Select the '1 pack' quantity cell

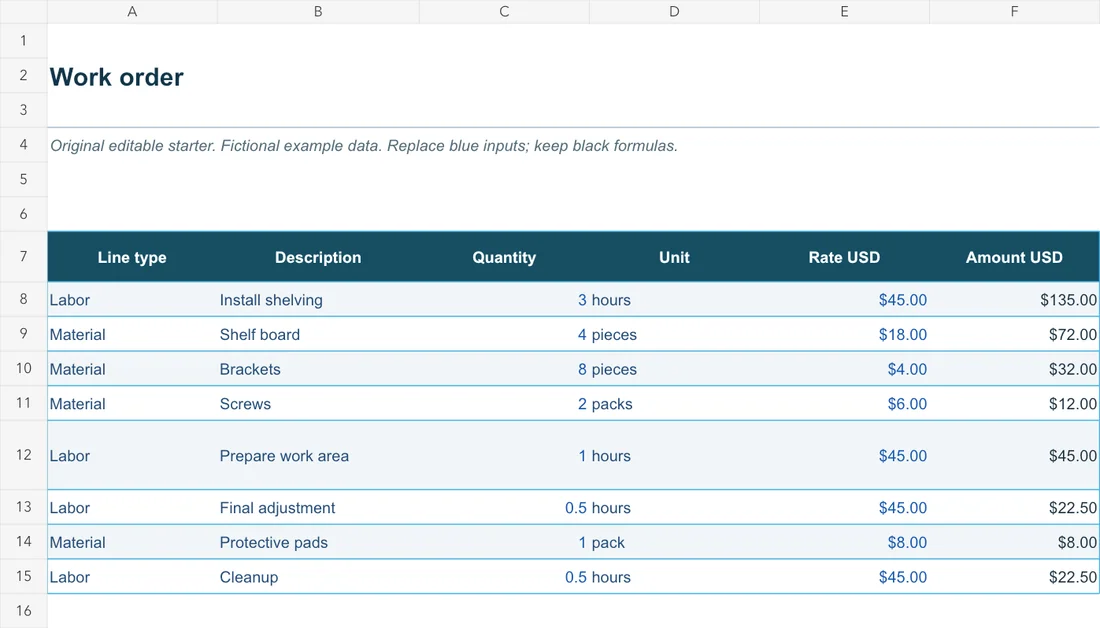(x=504, y=542)
